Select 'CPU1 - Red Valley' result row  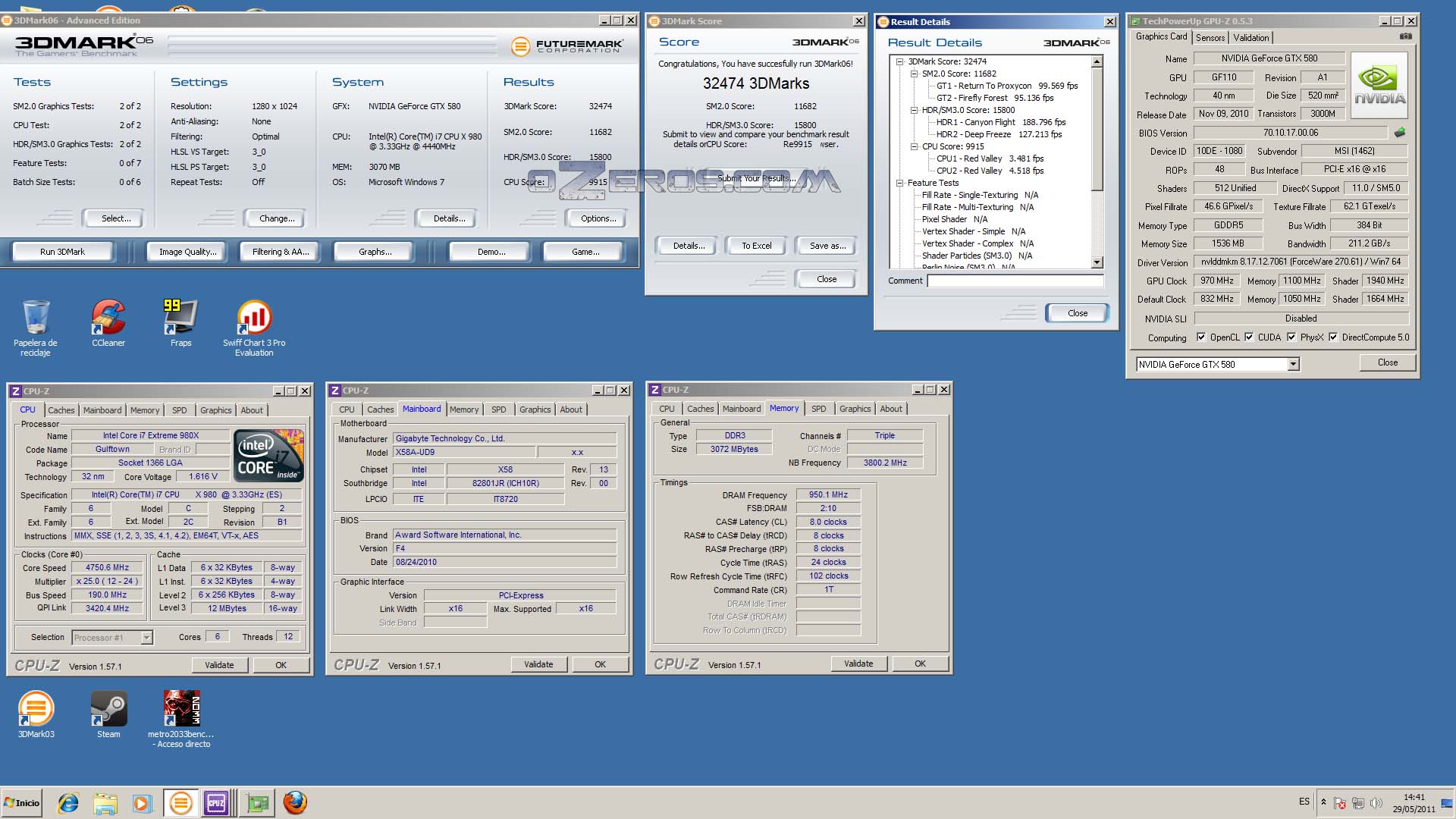coord(990,158)
